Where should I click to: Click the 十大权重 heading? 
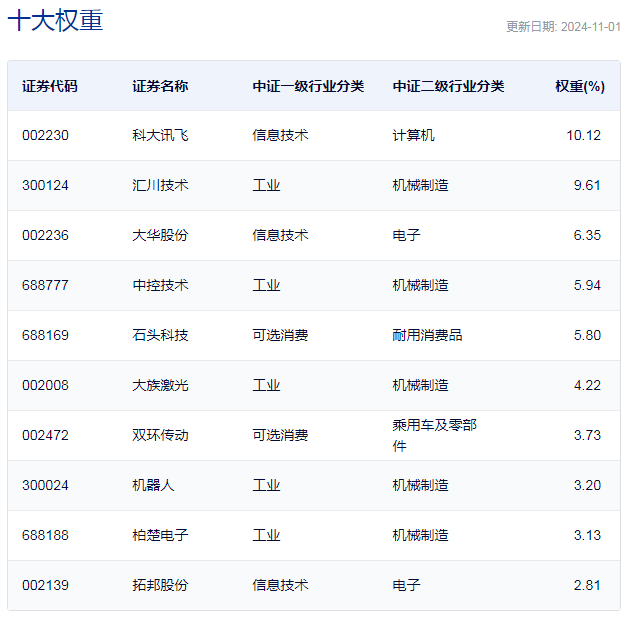(56, 20)
